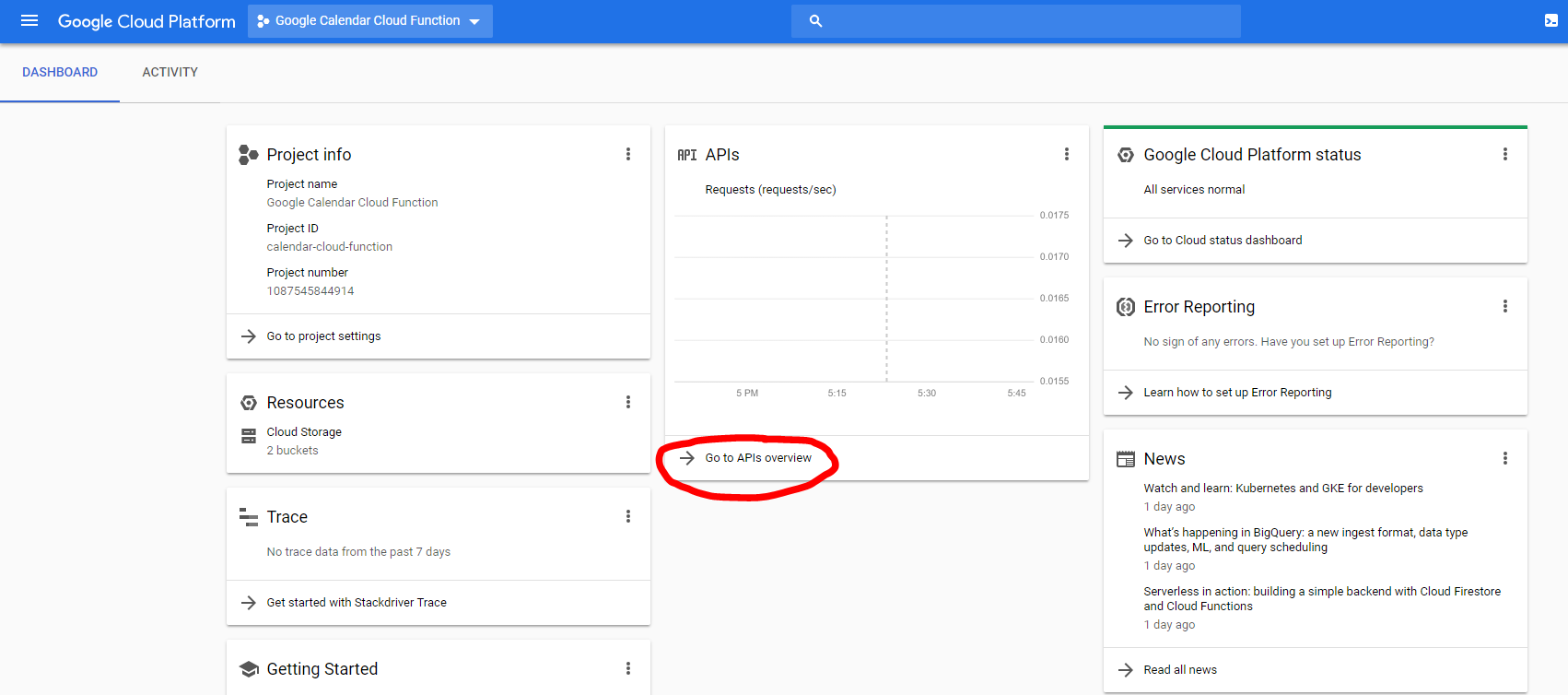Open Error Reporting card three-dot menu

1505,306
